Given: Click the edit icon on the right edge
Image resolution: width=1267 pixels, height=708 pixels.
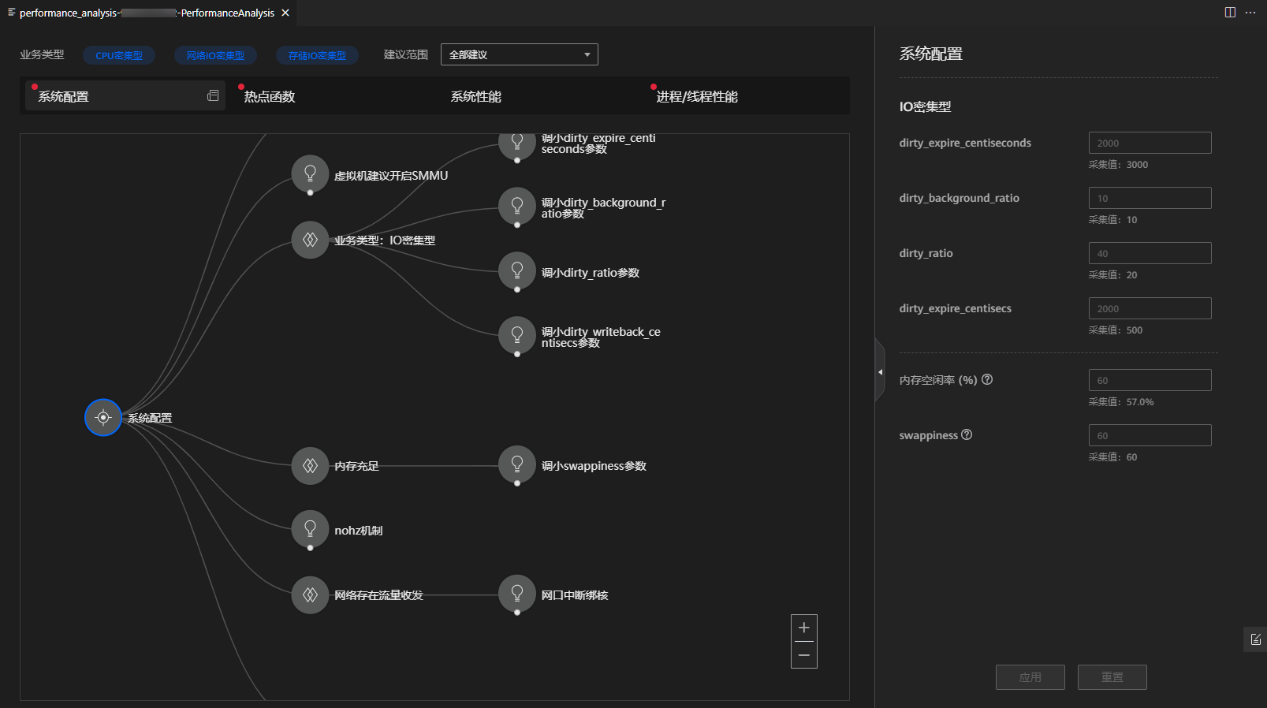Looking at the screenshot, I should [1256, 639].
